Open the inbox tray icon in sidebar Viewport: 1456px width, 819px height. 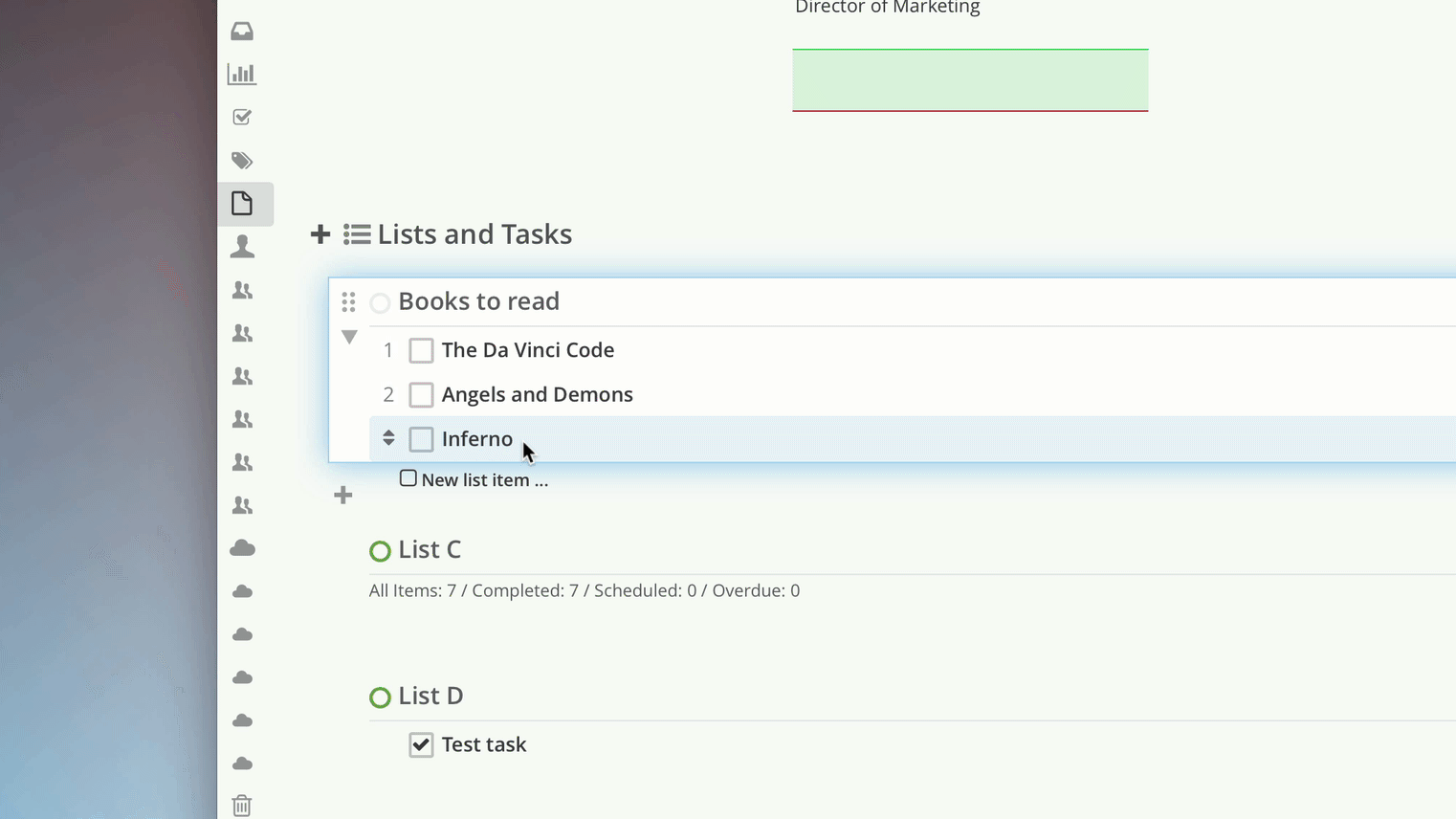(242, 32)
